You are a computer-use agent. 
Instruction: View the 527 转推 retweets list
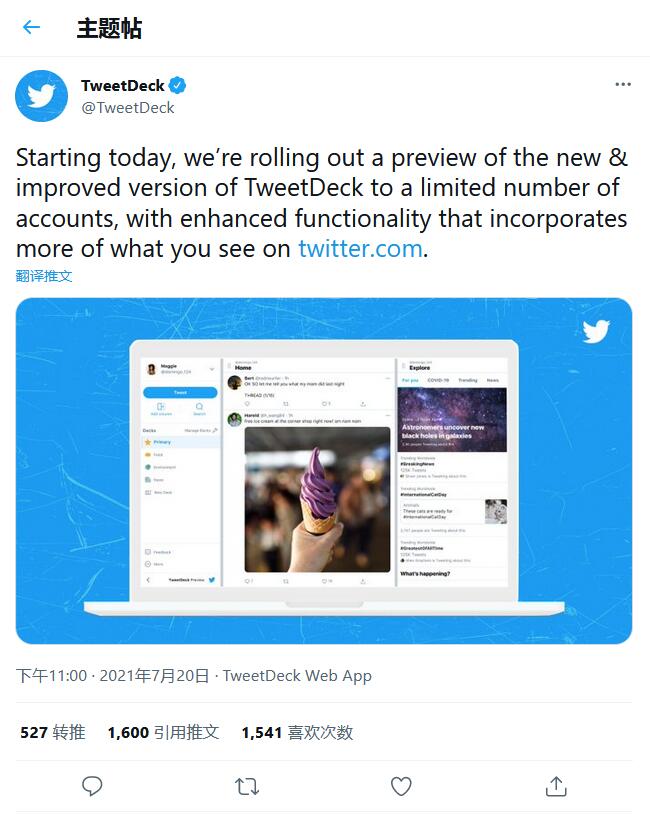[x=52, y=733]
